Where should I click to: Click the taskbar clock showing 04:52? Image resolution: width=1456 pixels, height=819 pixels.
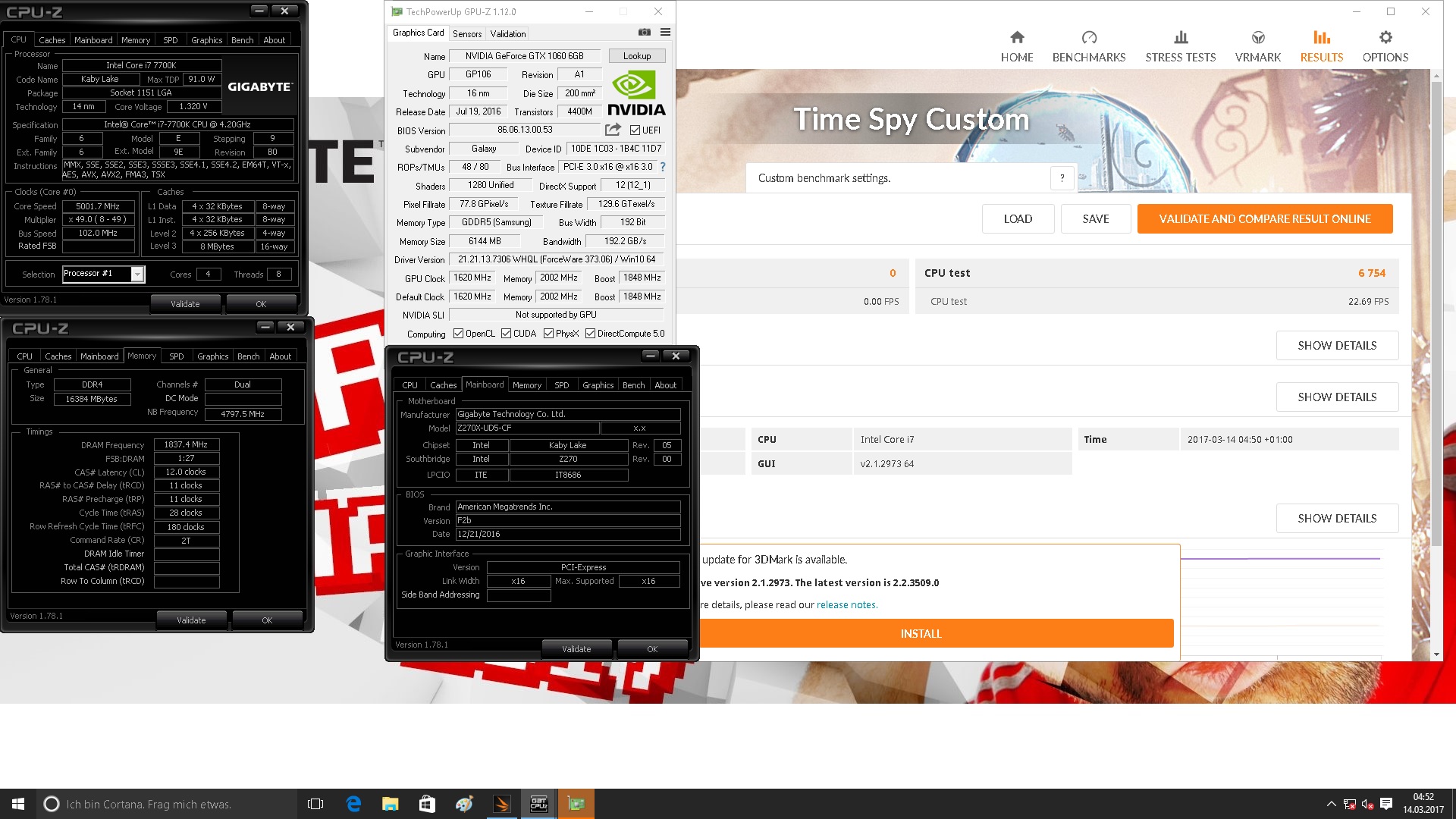[1423, 804]
